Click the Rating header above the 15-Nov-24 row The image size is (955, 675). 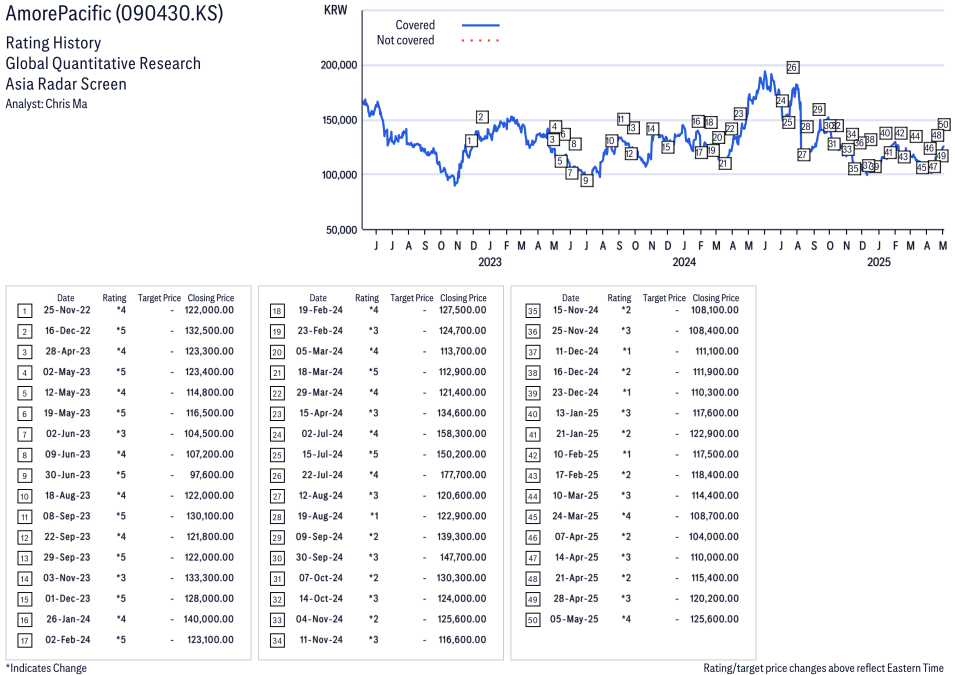tap(619, 298)
